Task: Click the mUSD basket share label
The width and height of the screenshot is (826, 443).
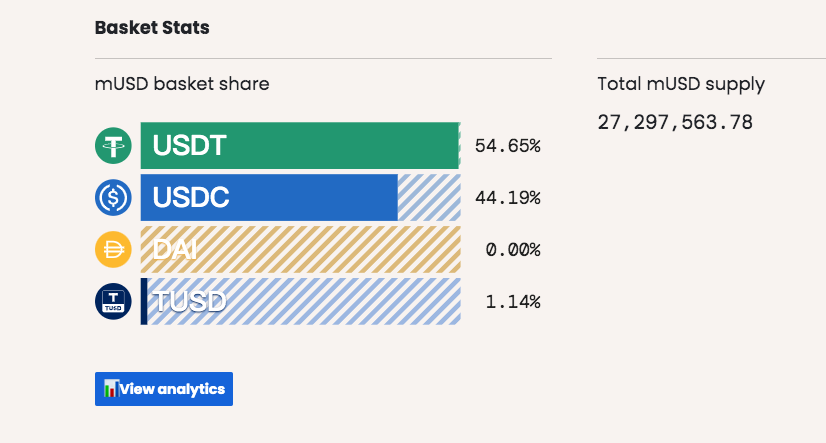Action: pyautogui.click(x=182, y=84)
